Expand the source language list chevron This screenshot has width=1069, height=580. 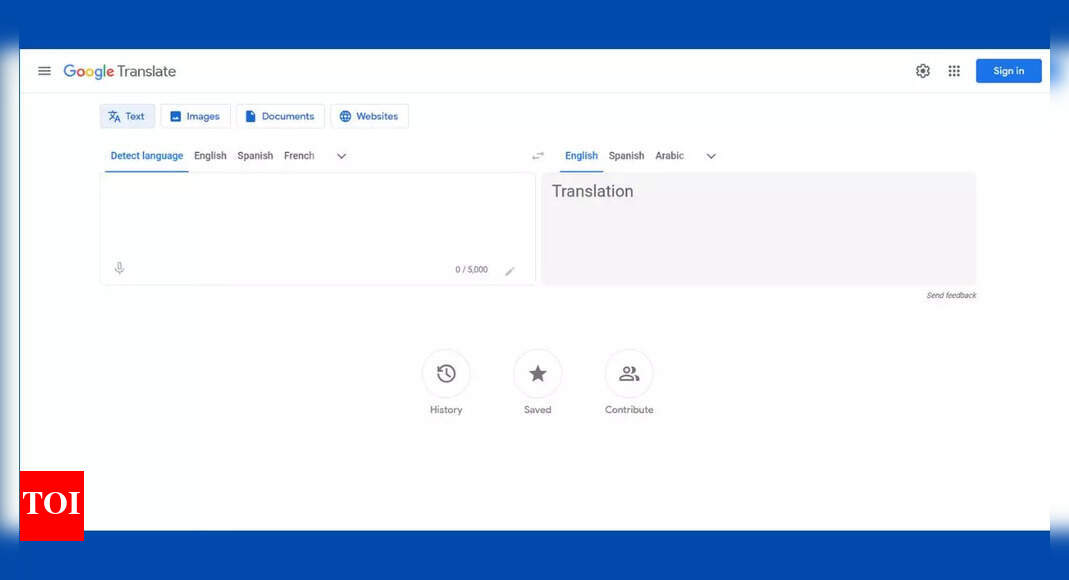341,156
